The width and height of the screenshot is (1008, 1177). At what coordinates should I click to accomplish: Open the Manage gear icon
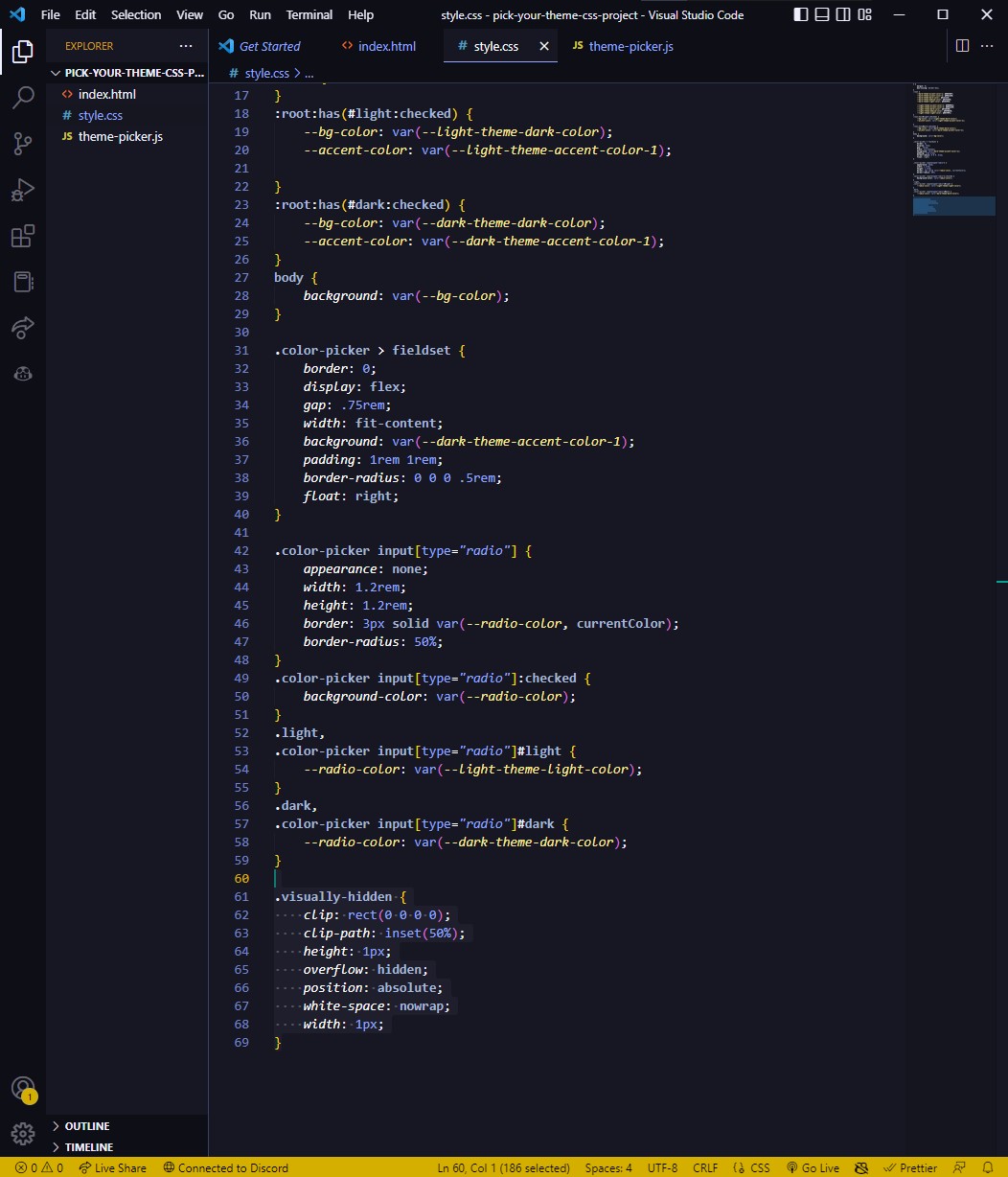23,1133
